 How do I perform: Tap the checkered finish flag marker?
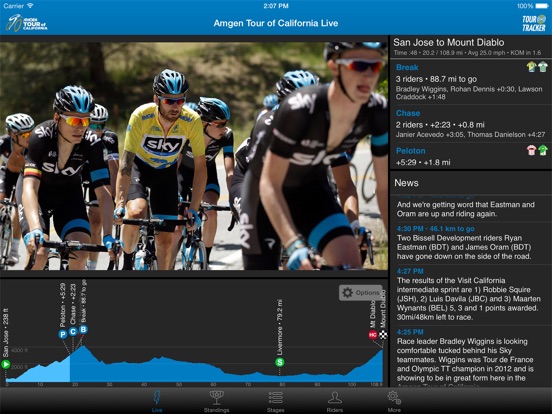(x=383, y=334)
